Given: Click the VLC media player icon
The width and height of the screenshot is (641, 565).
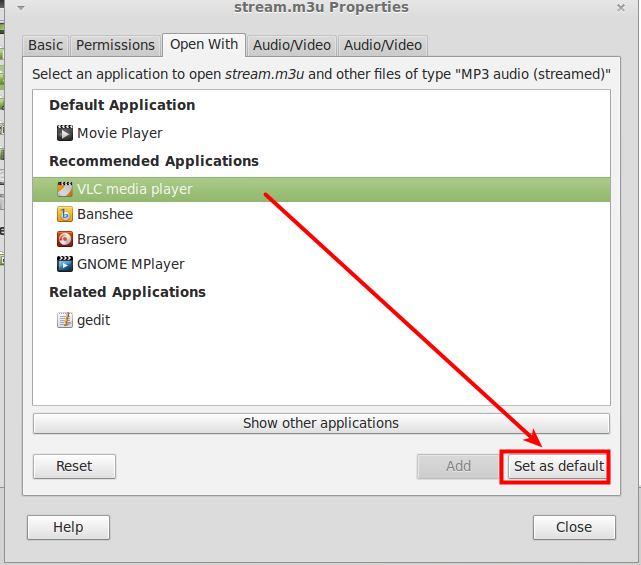Looking at the screenshot, I should pos(65,189).
